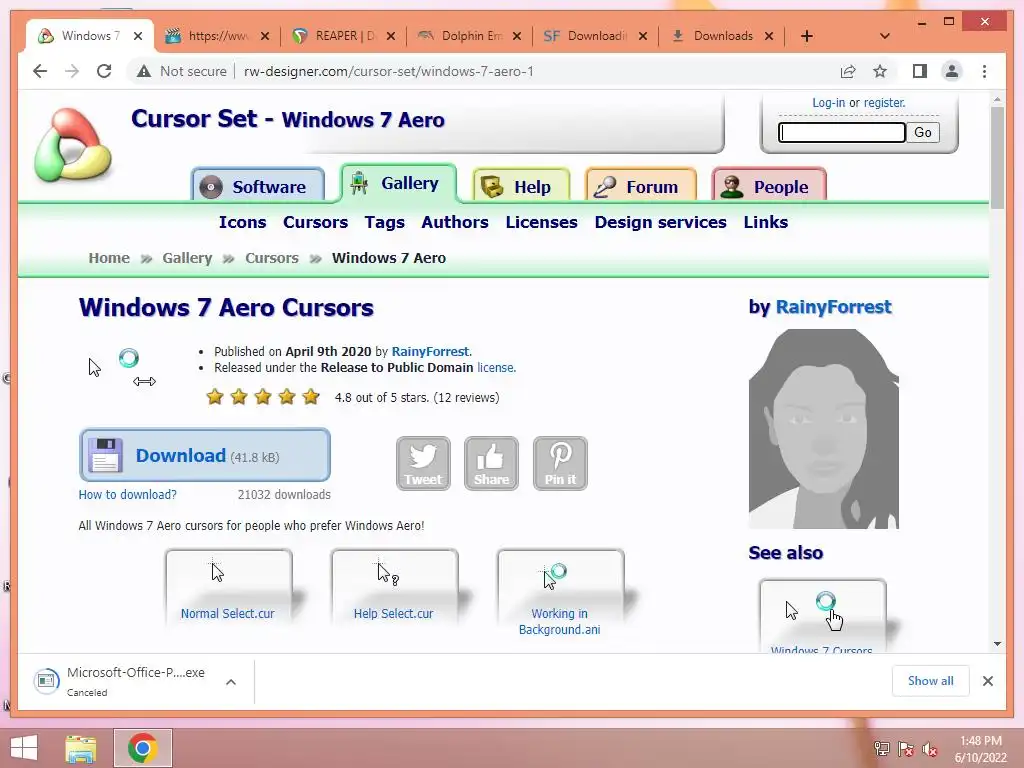Viewport: 1024px width, 768px height.
Task: Focus the site search input field
Action: (841, 133)
